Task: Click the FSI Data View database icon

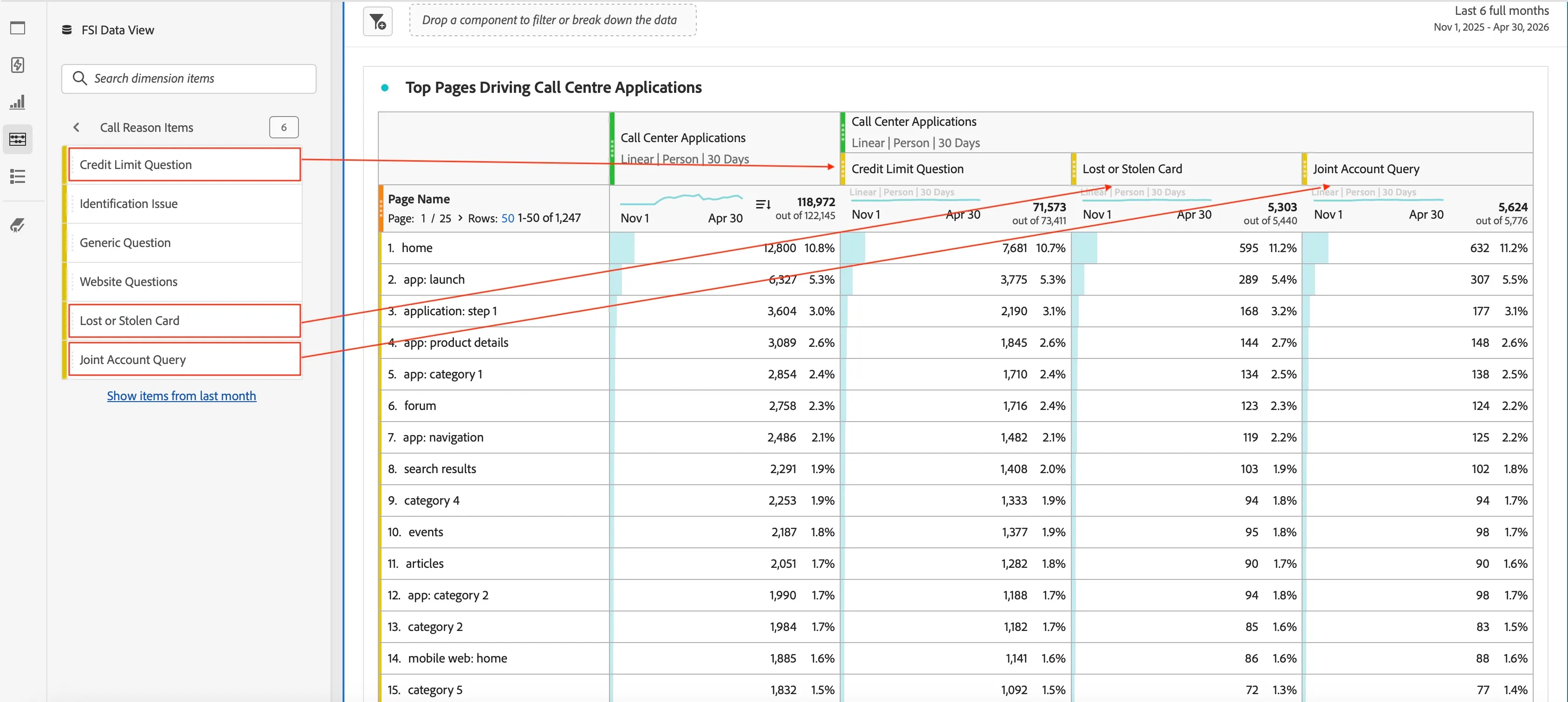Action: coord(67,30)
